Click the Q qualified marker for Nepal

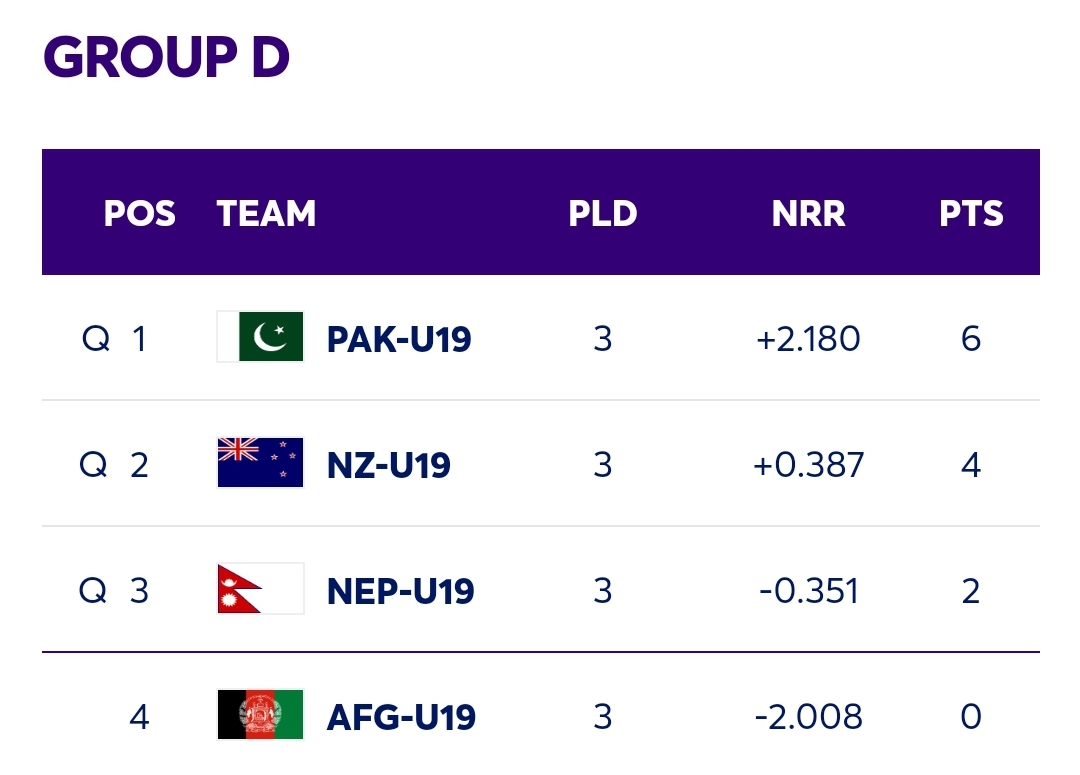(93, 591)
